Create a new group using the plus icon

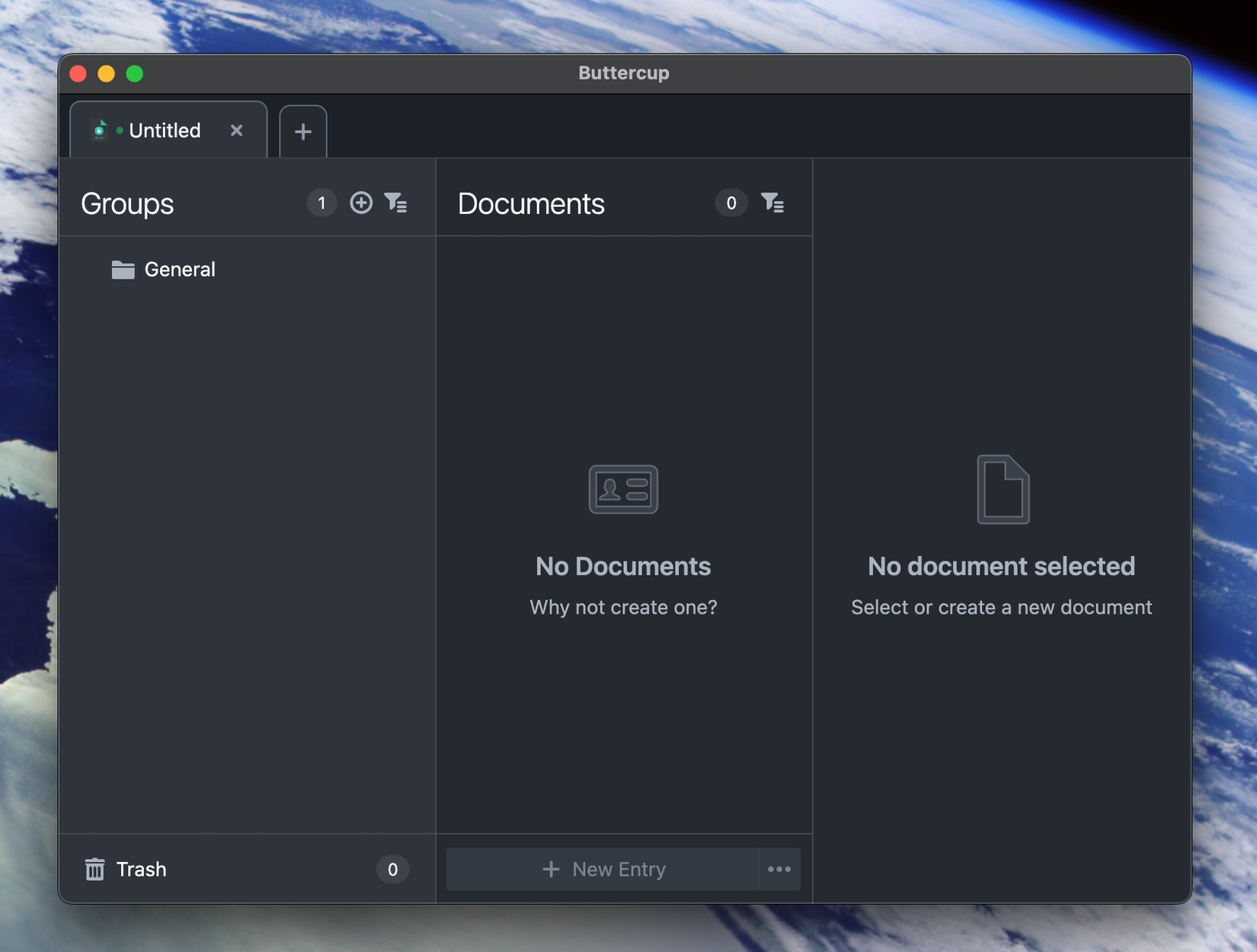[361, 203]
